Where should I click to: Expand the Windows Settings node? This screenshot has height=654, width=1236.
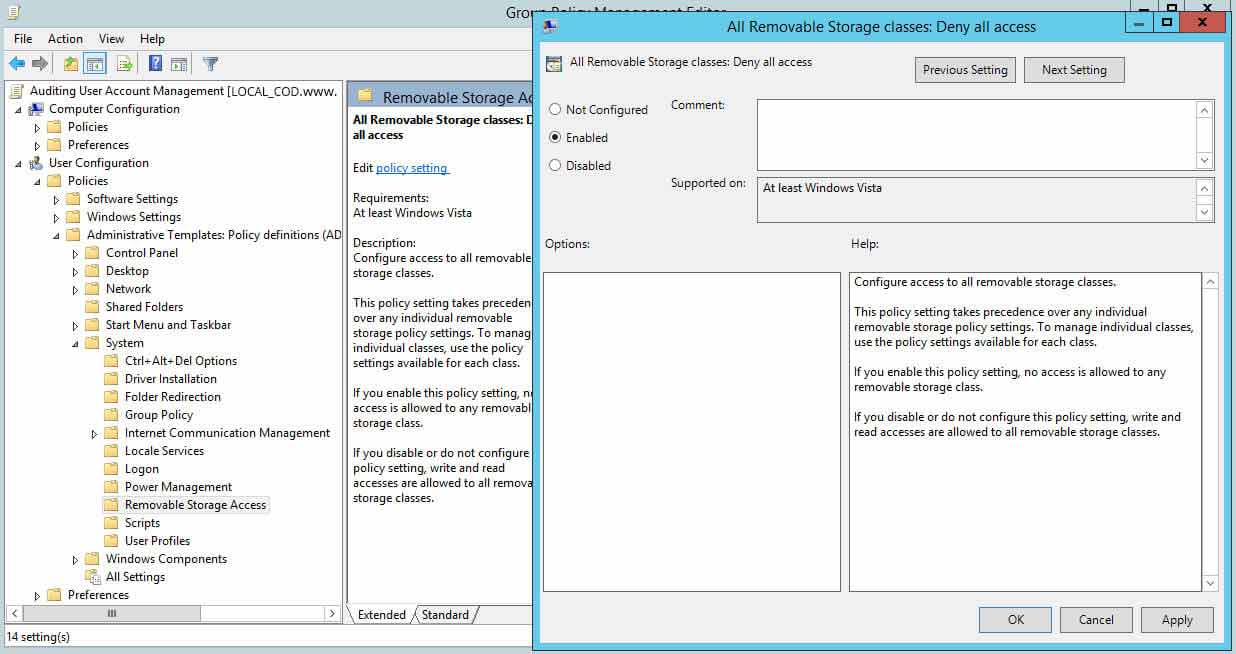point(57,218)
